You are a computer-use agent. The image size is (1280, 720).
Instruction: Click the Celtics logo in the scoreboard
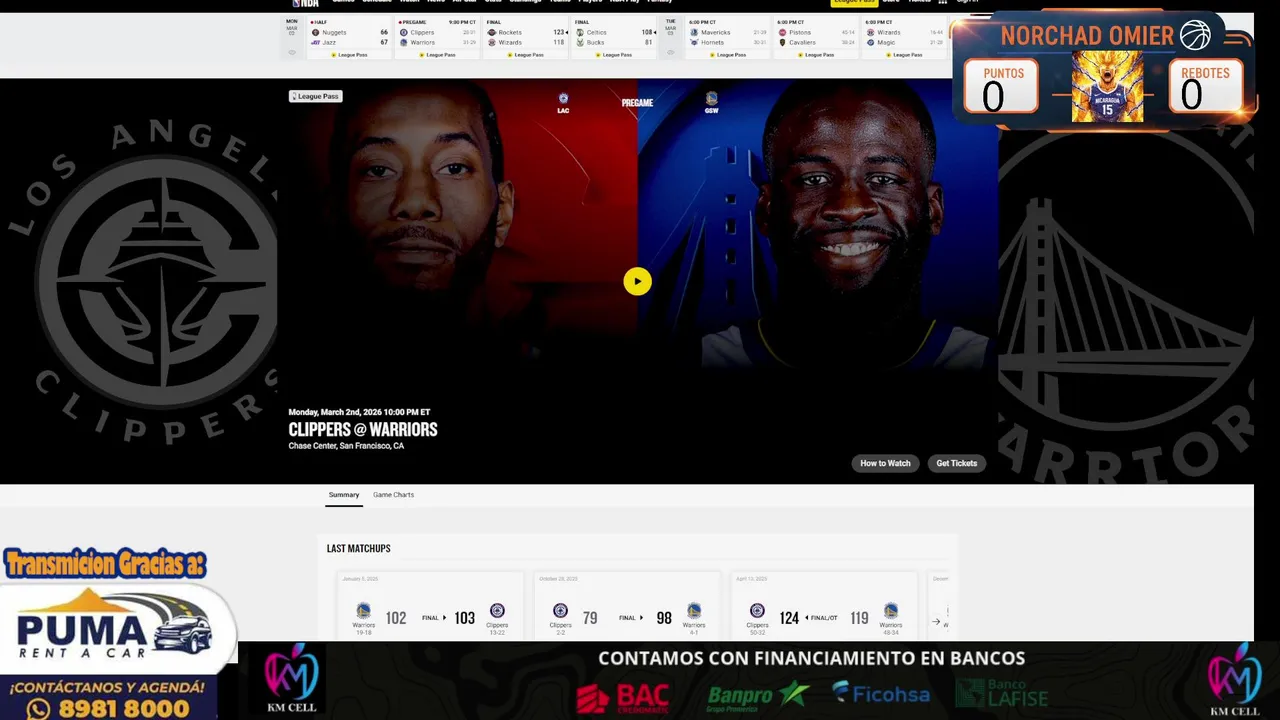[580, 32]
